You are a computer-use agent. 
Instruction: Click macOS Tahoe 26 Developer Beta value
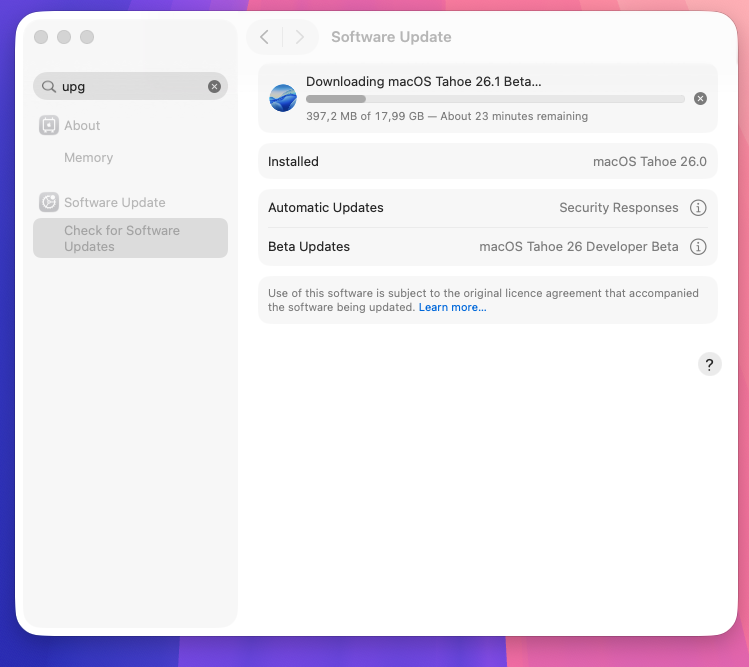[x=578, y=247]
